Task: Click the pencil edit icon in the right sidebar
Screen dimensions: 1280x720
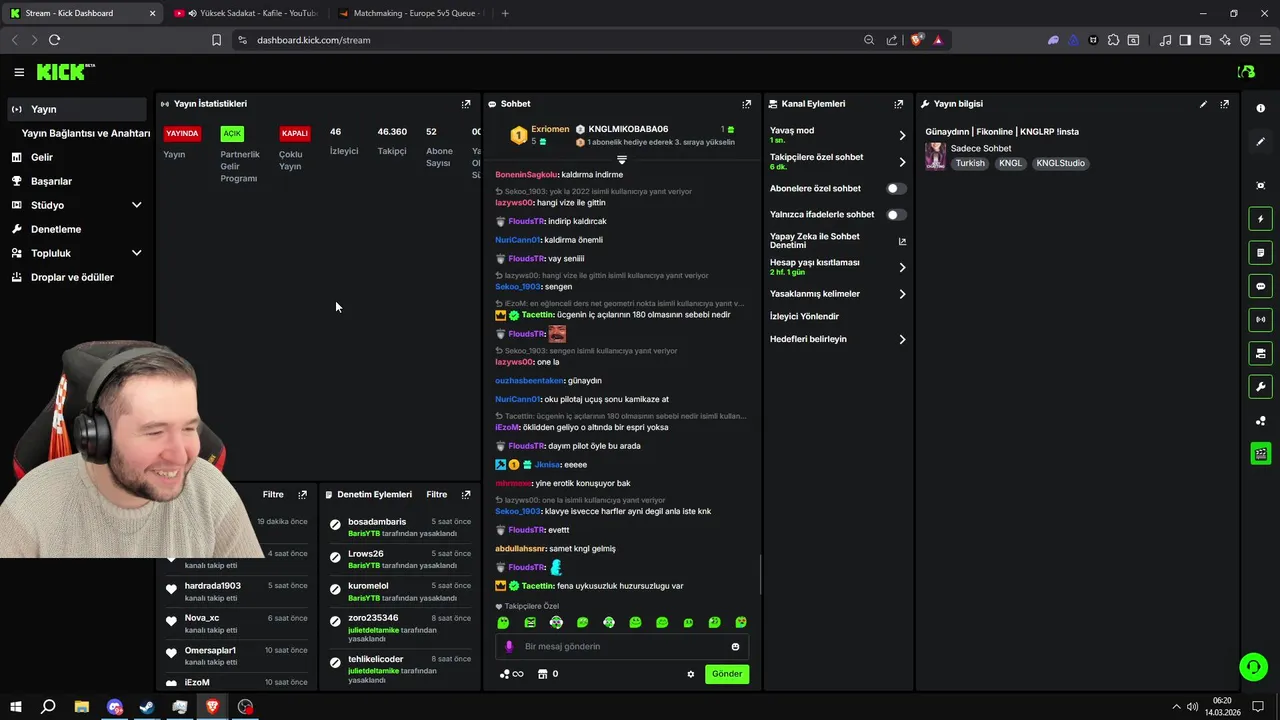Action: 1261,142
